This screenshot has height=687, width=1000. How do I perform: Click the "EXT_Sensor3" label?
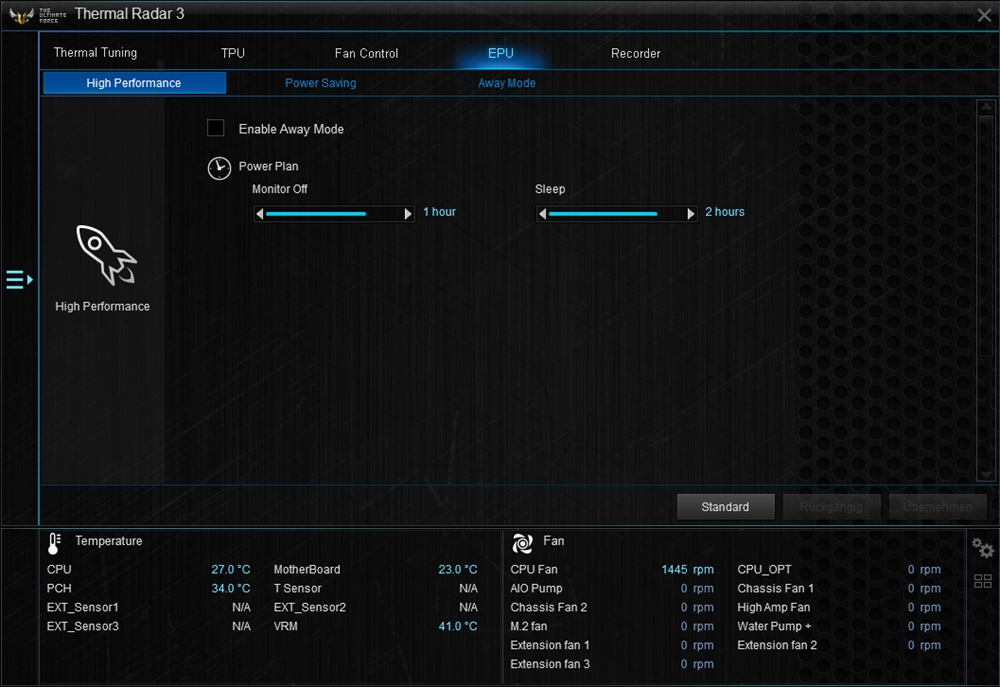82,626
